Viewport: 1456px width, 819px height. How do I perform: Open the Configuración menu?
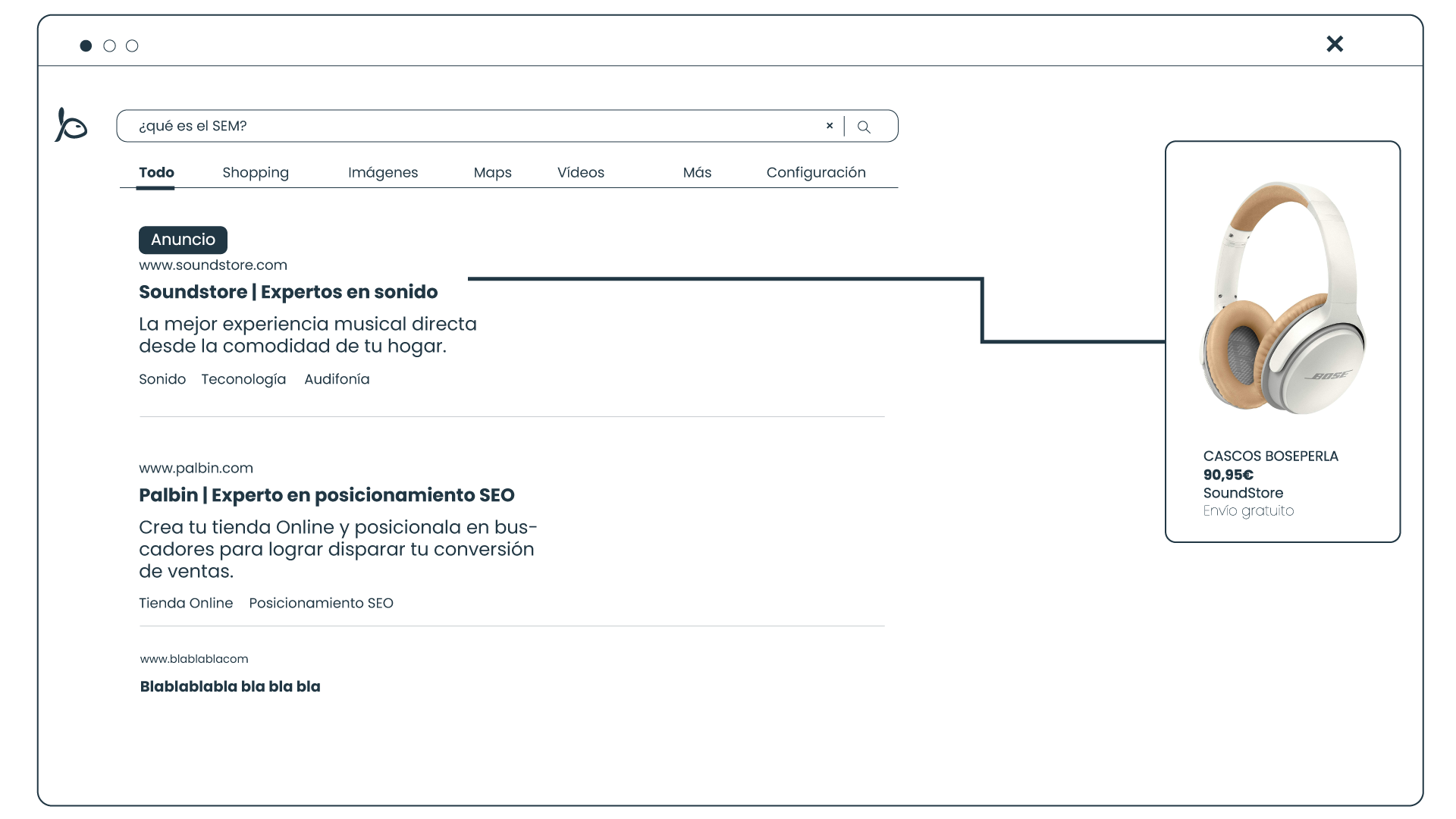pyautogui.click(x=816, y=172)
